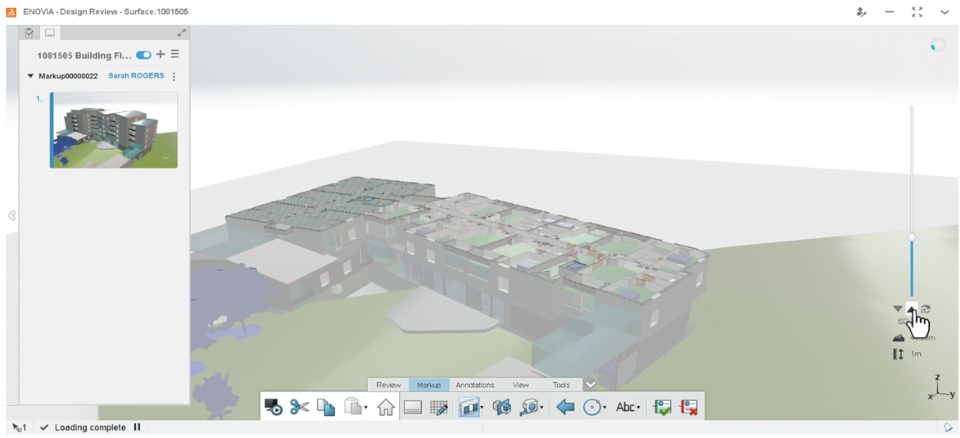The height and width of the screenshot is (438, 960).
Task: Click the vertical section slider handle
Action: 912,237
